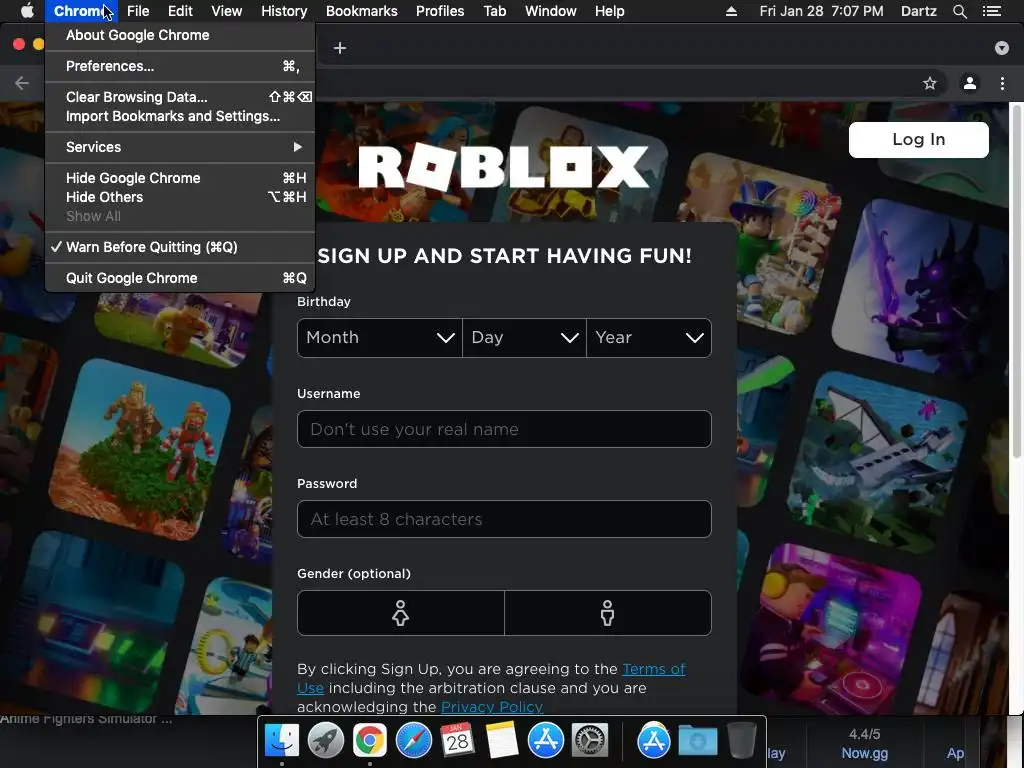
Task: Choose Clear Browsing Data
Action: click(180, 97)
